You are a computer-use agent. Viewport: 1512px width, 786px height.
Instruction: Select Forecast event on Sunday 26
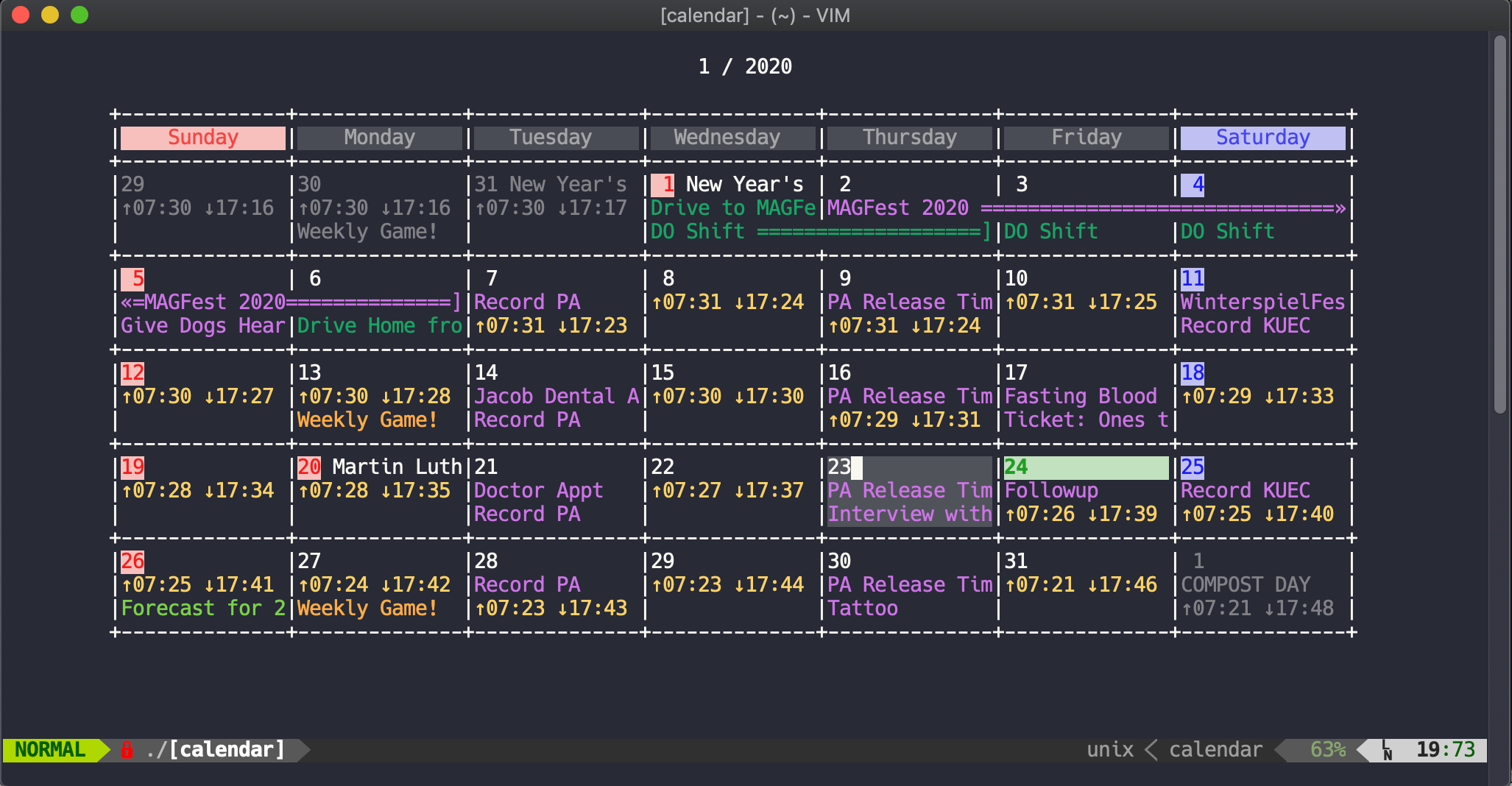(x=202, y=609)
